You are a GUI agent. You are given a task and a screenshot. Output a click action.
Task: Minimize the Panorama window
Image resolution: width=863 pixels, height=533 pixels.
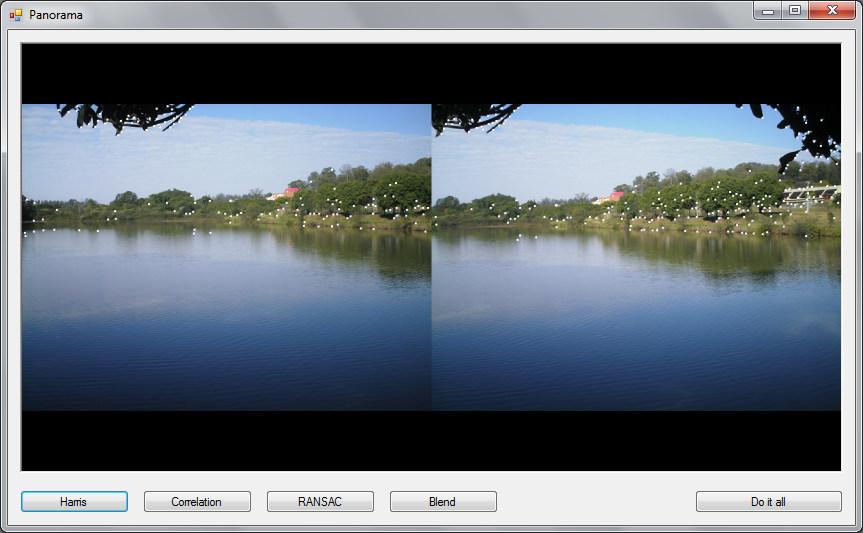(x=768, y=10)
